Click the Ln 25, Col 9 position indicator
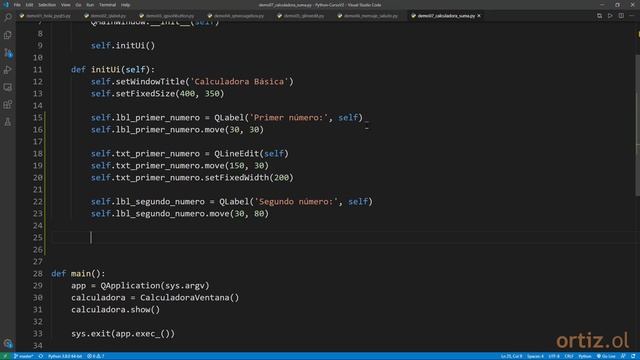Image resolution: width=640 pixels, height=360 pixels. tap(511, 356)
